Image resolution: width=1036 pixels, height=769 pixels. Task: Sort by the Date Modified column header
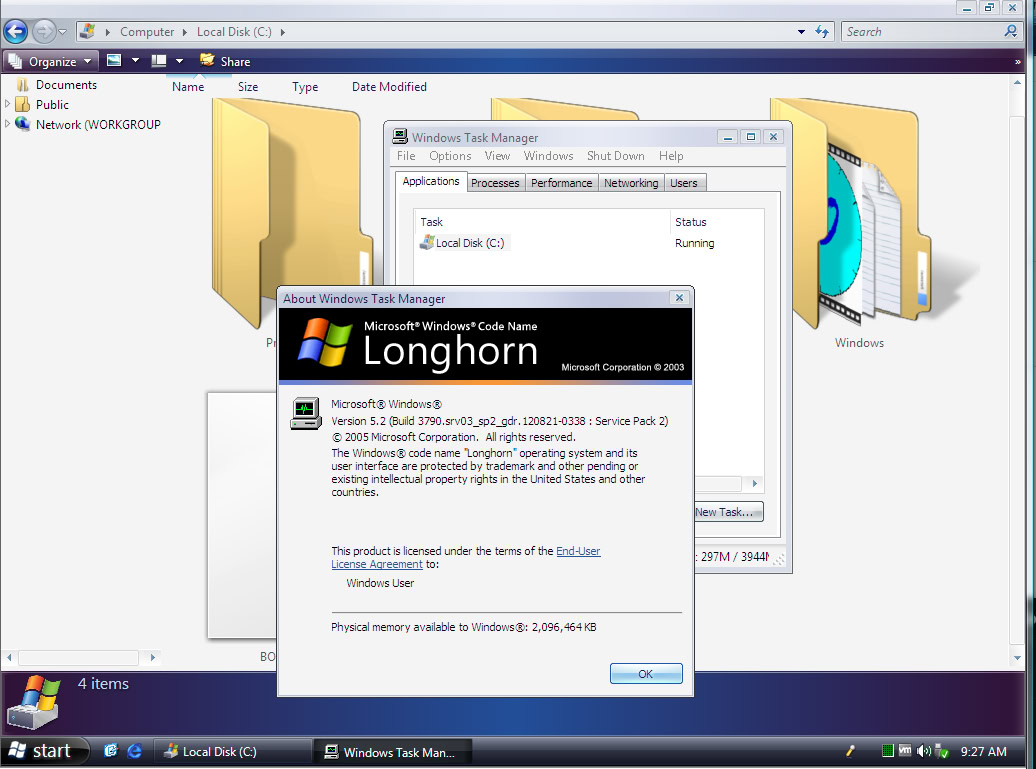click(x=389, y=87)
